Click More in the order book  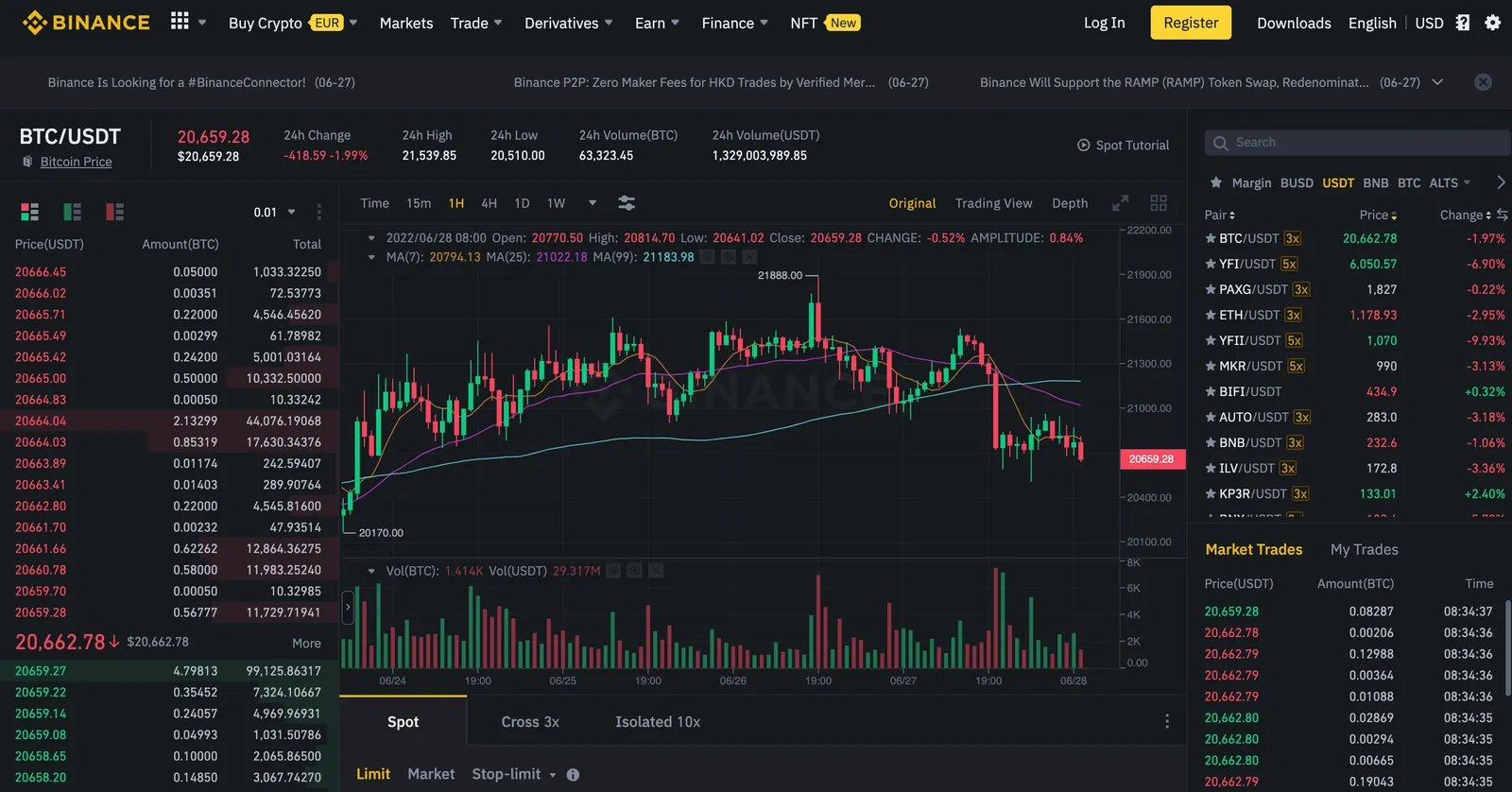pos(306,643)
